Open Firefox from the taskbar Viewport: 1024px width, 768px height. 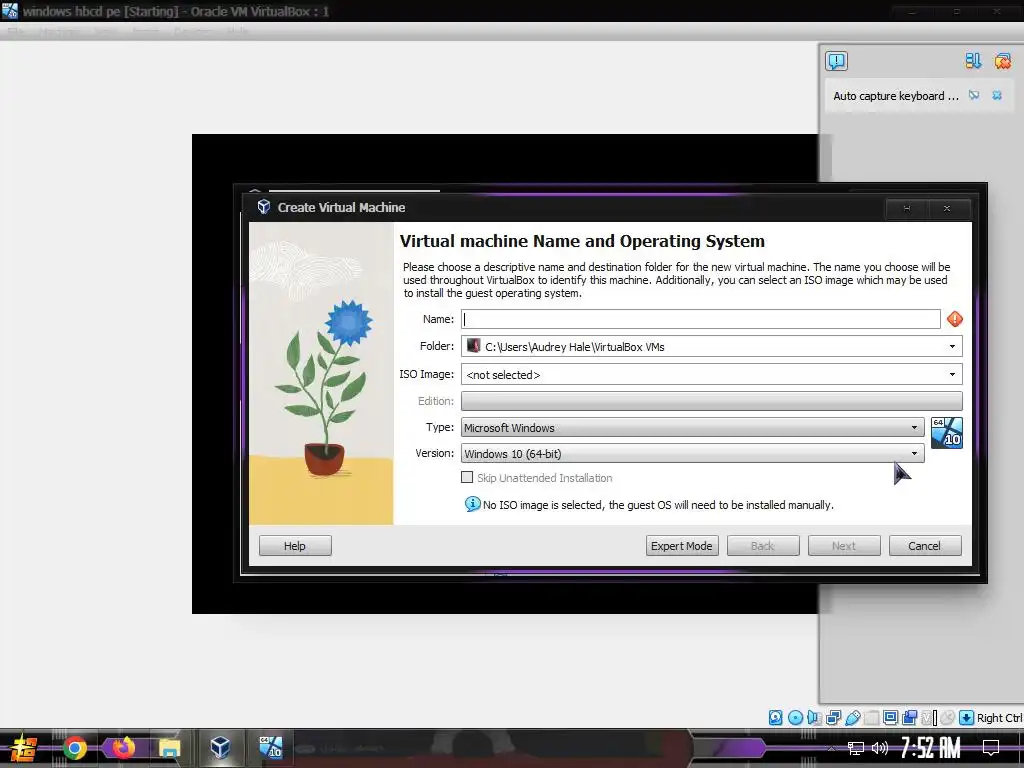[122, 748]
